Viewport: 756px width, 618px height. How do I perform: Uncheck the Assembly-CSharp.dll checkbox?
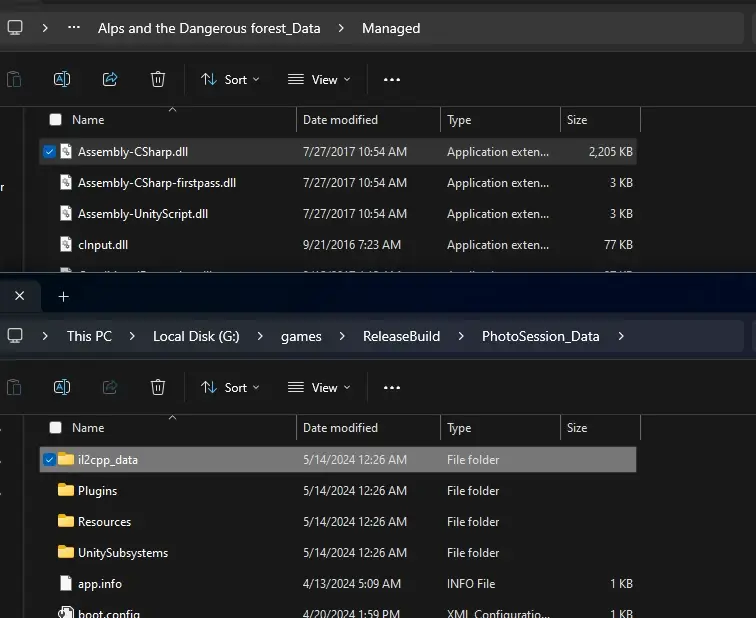(x=50, y=152)
